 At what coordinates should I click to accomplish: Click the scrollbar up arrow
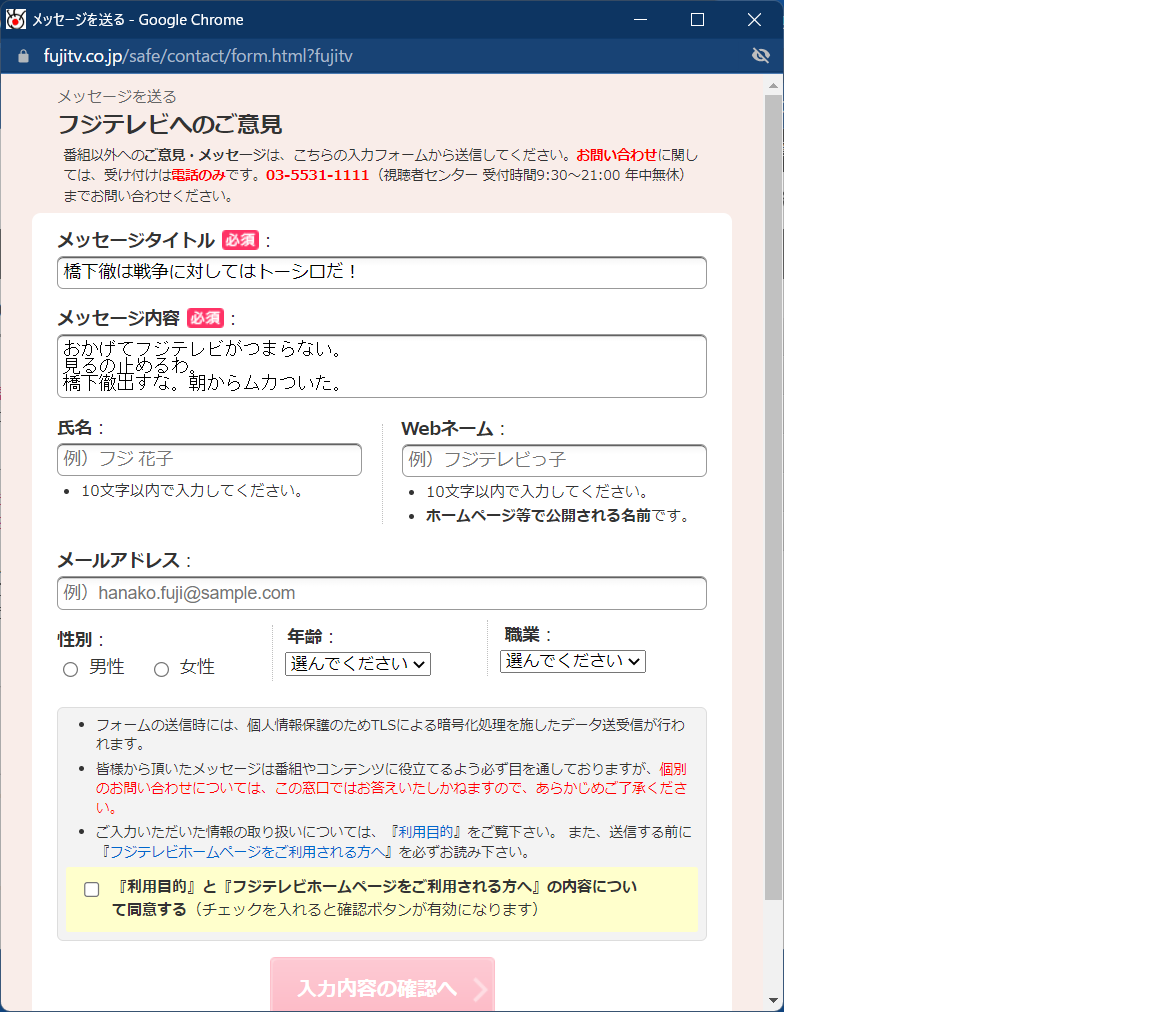point(773,86)
